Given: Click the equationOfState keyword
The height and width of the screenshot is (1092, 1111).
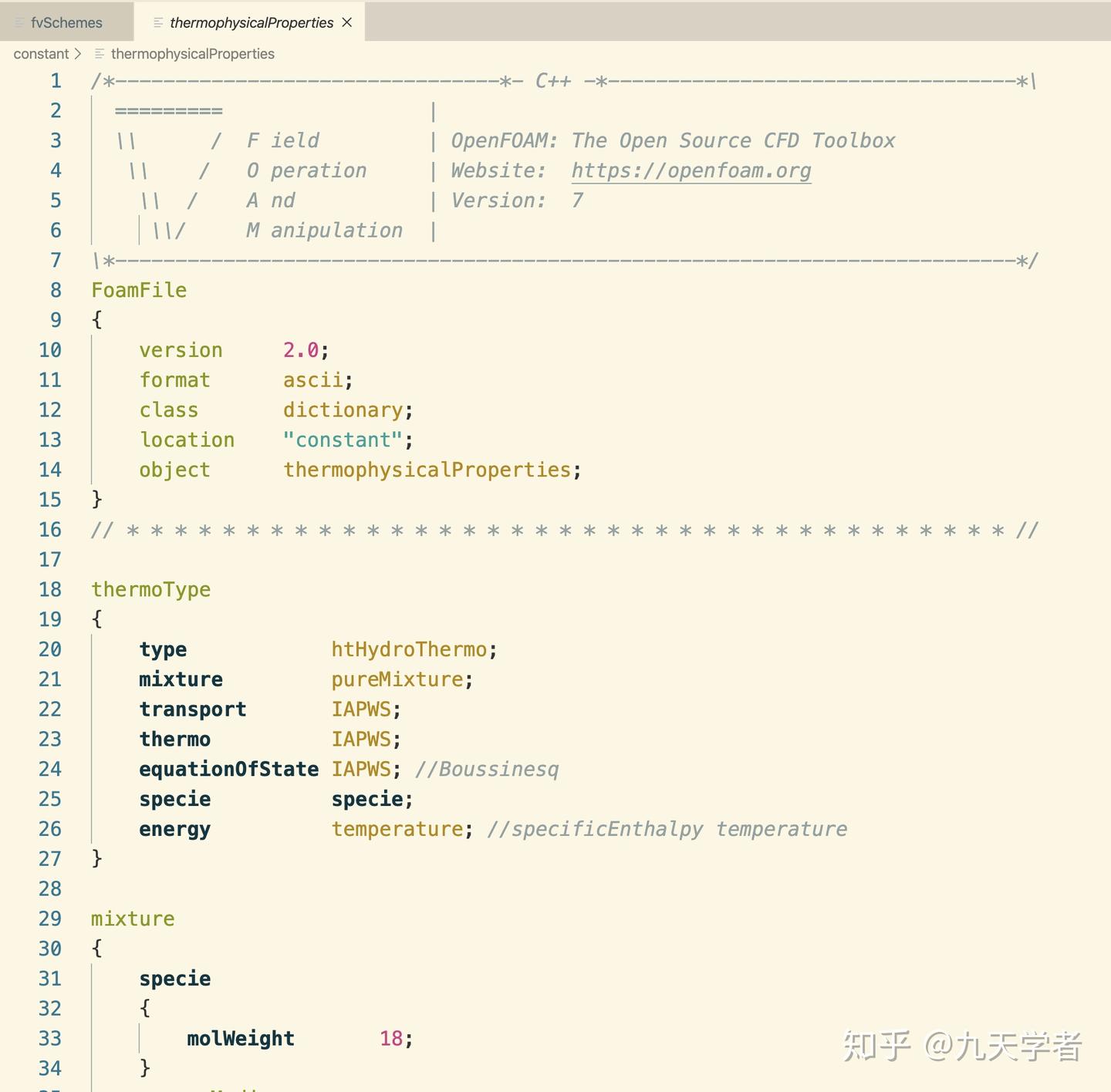Looking at the screenshot, I should tap(228, 770).
